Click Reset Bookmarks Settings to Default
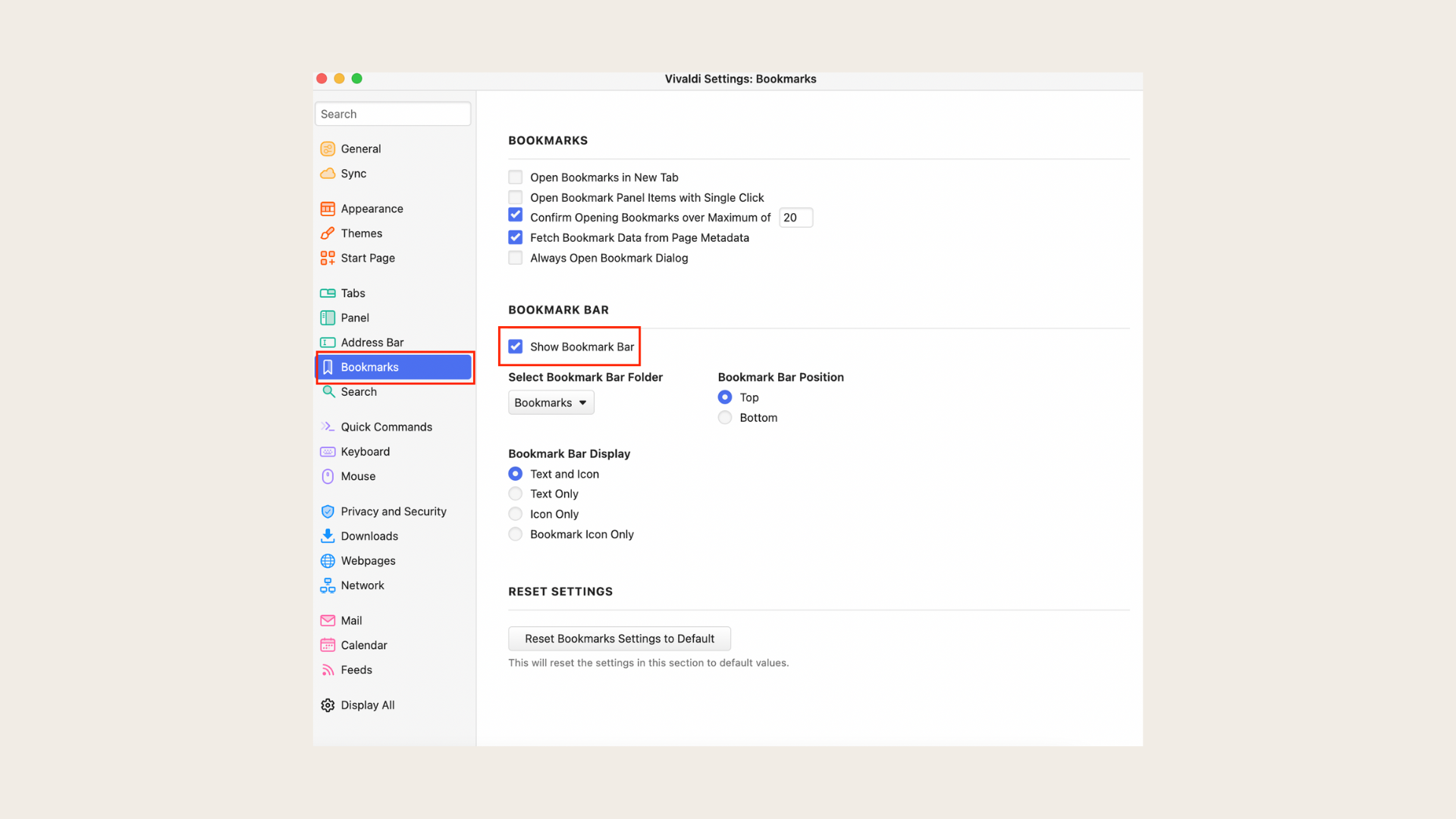Viewport: 1456px width, 819px height. coord(619,638)
